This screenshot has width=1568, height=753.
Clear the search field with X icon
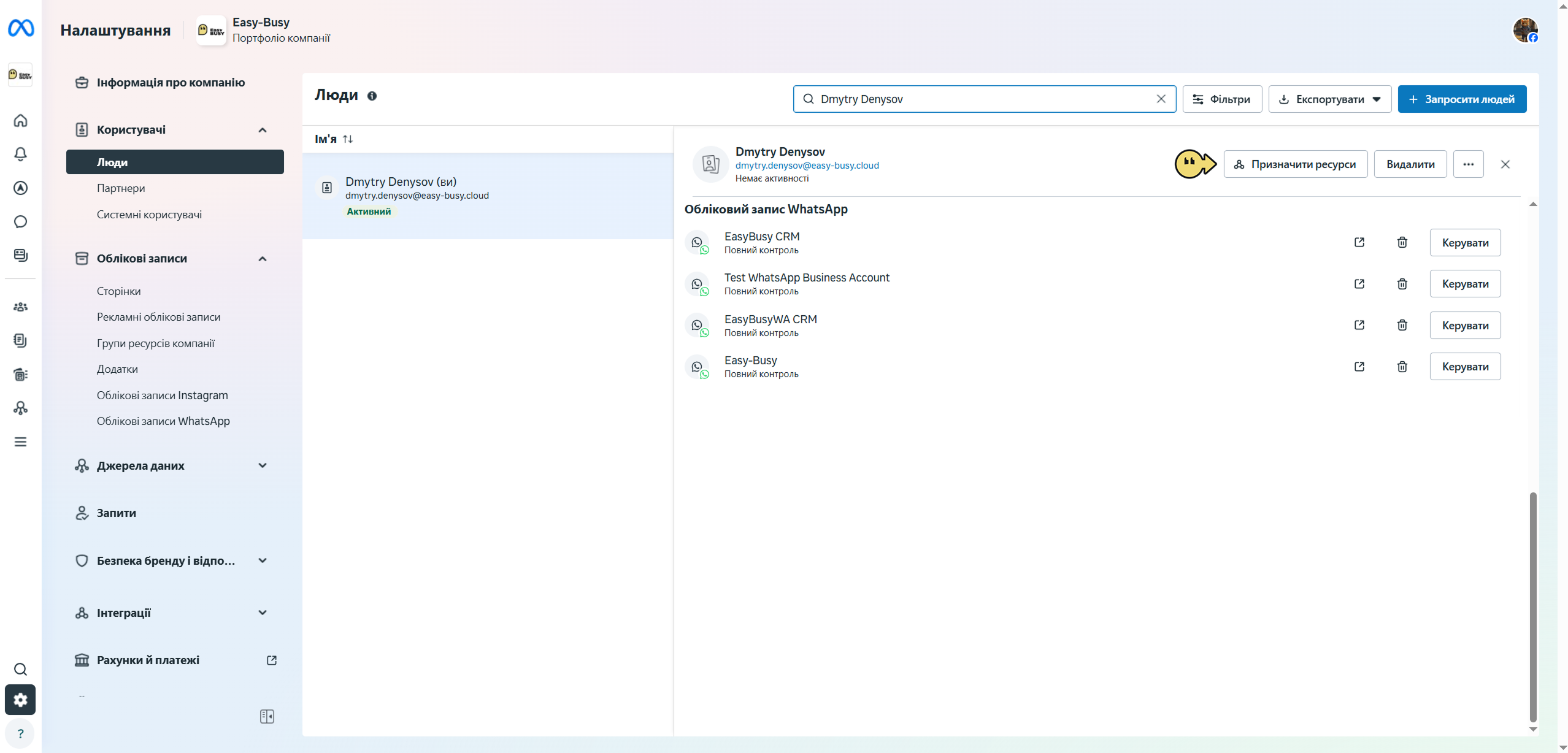coord(1161,99)
